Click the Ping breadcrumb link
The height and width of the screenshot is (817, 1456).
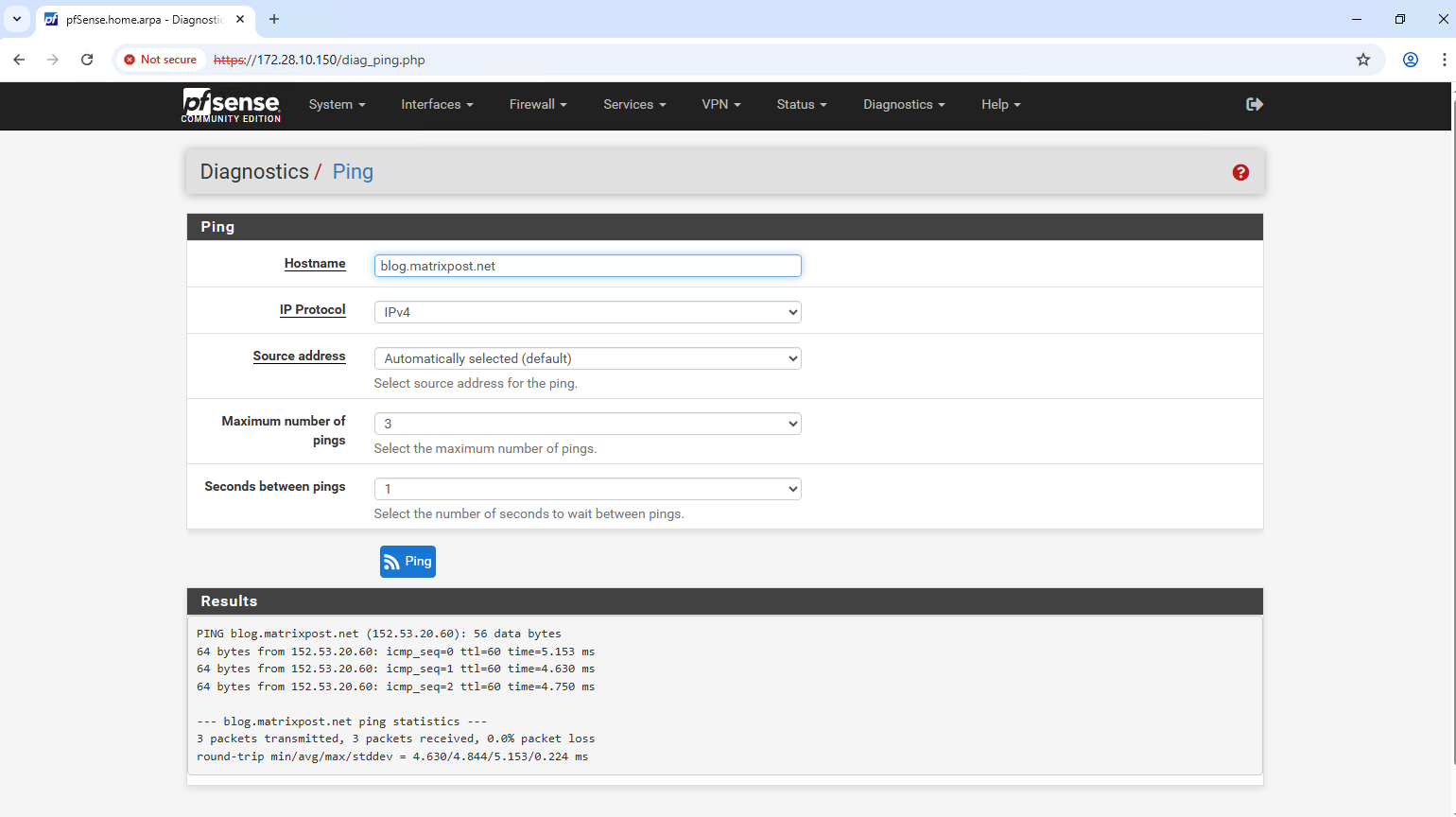click(353, 172)
